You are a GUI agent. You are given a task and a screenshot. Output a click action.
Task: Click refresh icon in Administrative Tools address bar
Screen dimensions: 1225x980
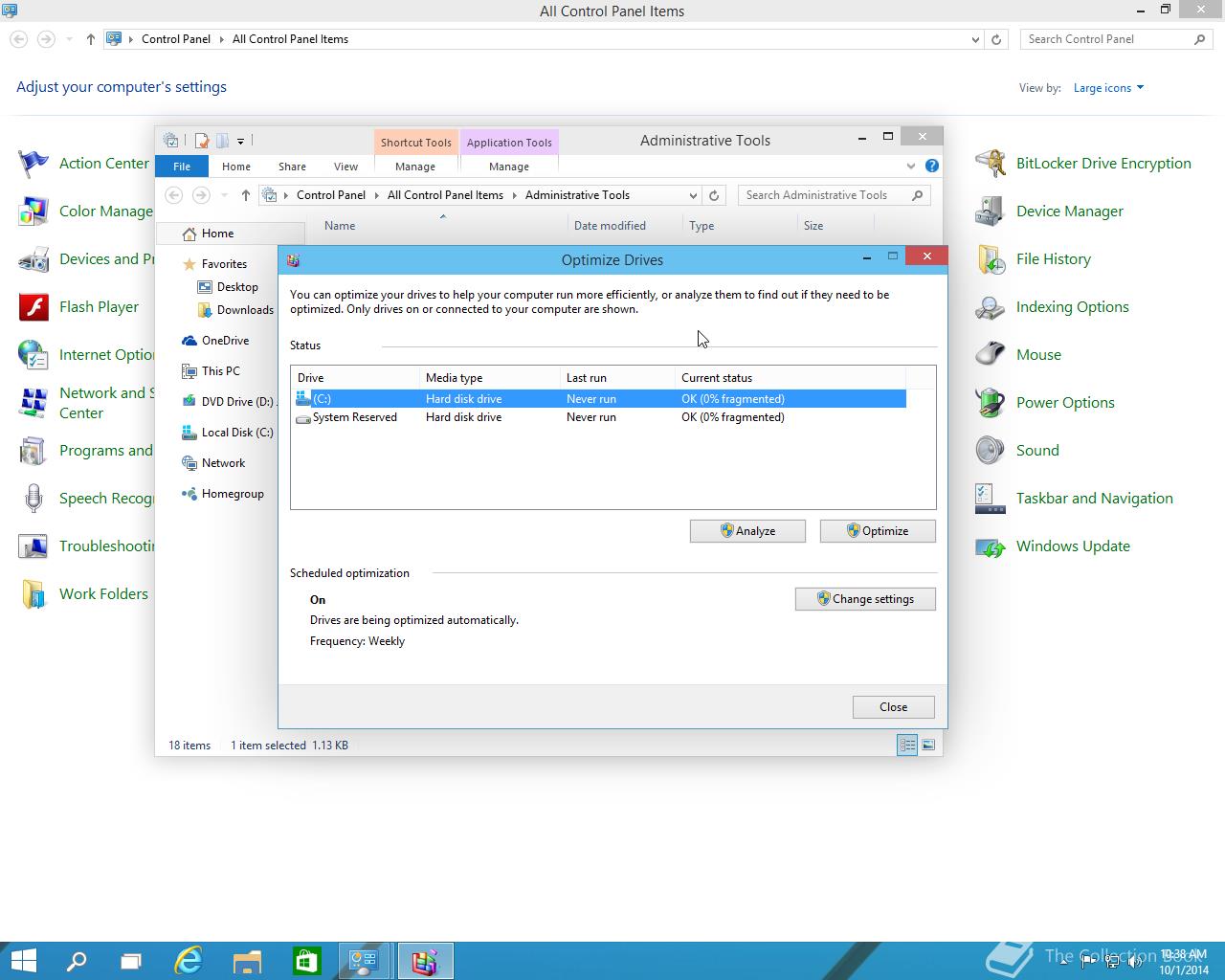[713, 195]
